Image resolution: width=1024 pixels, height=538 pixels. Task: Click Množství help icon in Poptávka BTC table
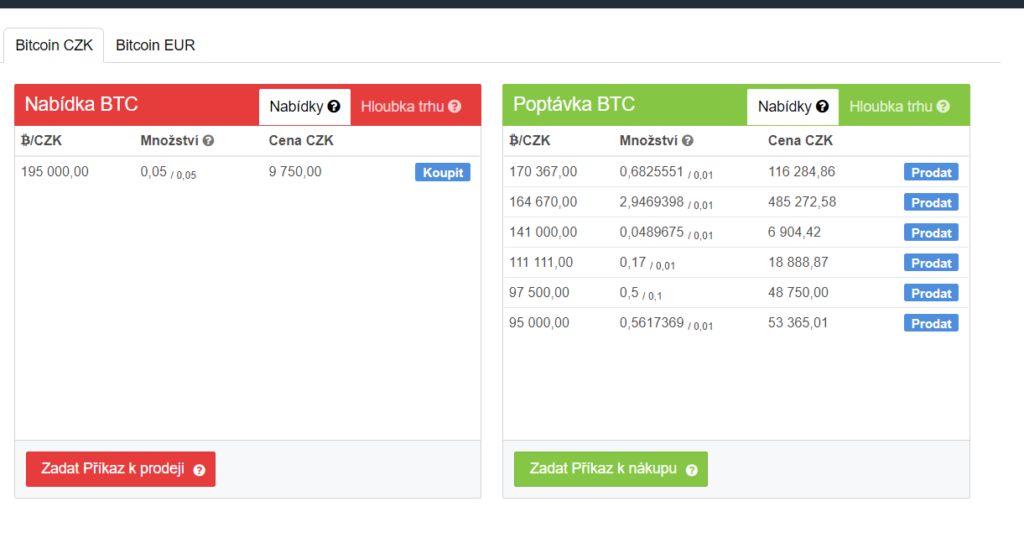(x=688, y=140)
